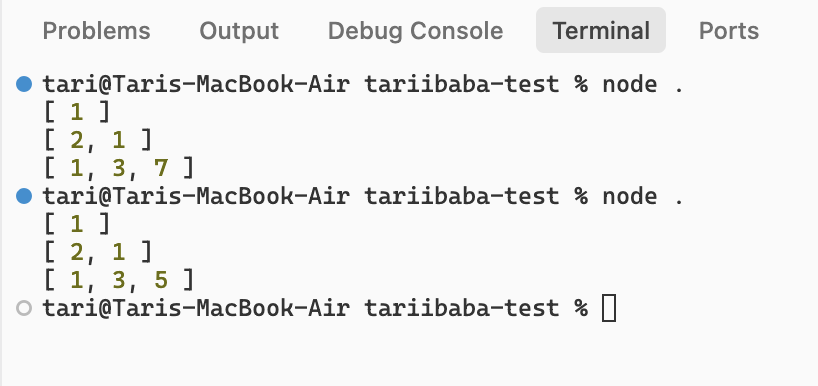818x386 pixels.
Task: Click the first '[ 1 ]' output line
Action: pyautogui.click(x=77, y=112)
